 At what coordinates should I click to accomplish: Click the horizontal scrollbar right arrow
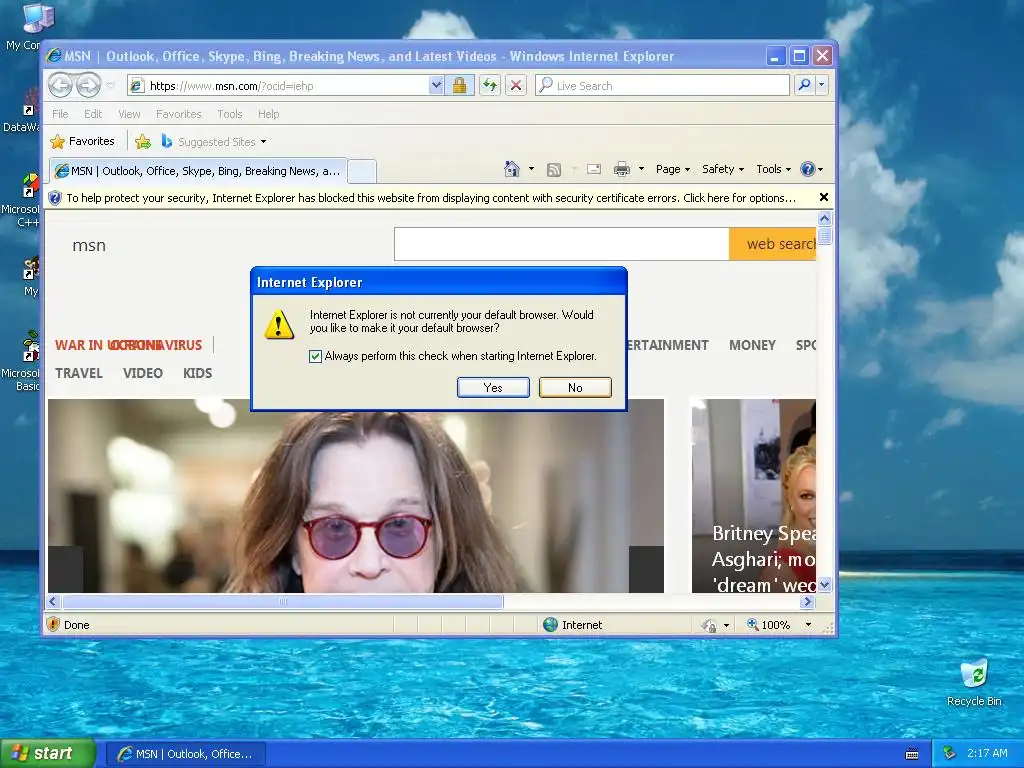point(808,601)
